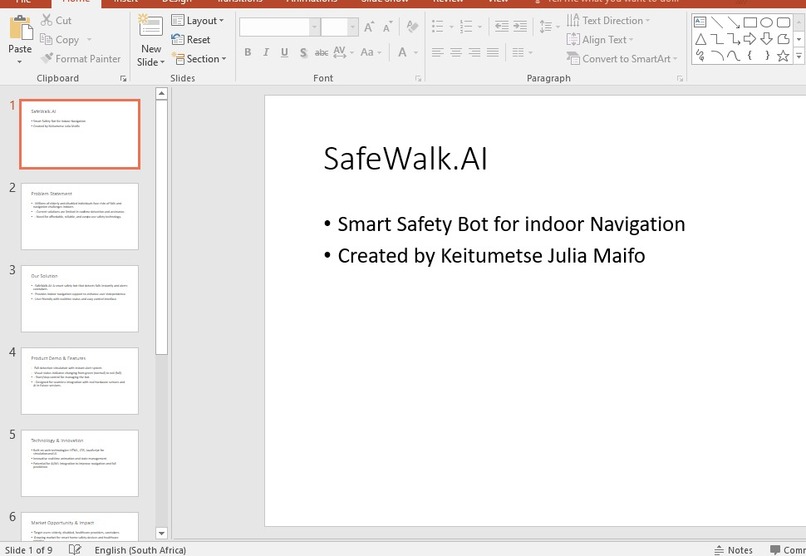The width and height of the screenshot is (806, 556).
Task: Select the Elbow Arrow Connector shape
Action: [x=734, y=39]
